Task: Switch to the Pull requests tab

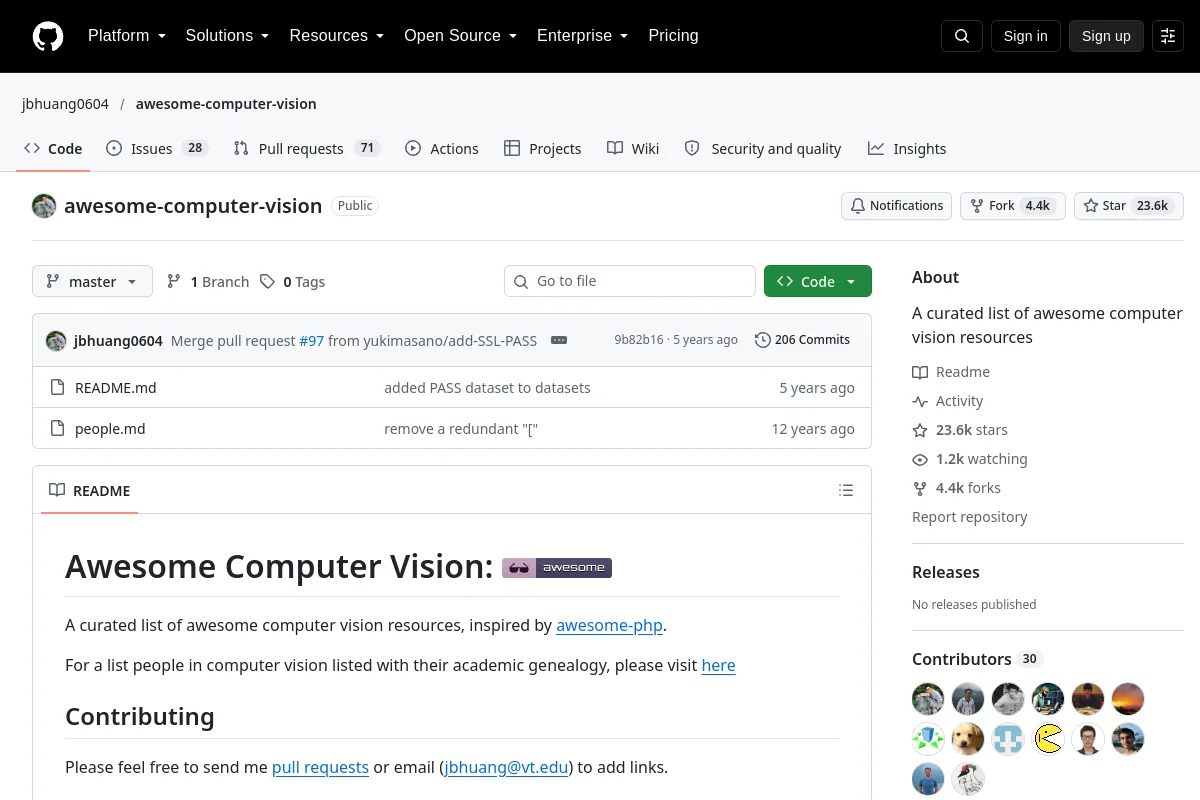Action: pyautogui.click(x=306, y=148)
